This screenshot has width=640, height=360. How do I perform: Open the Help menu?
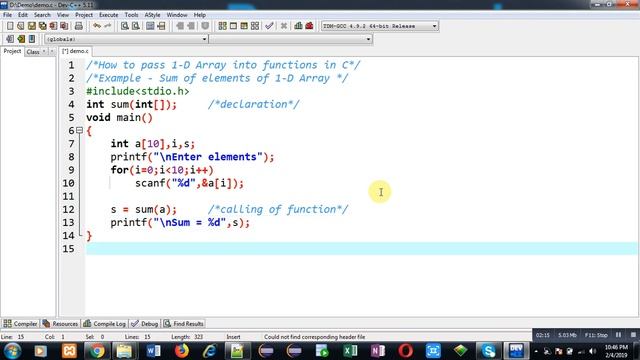(200, 15)
